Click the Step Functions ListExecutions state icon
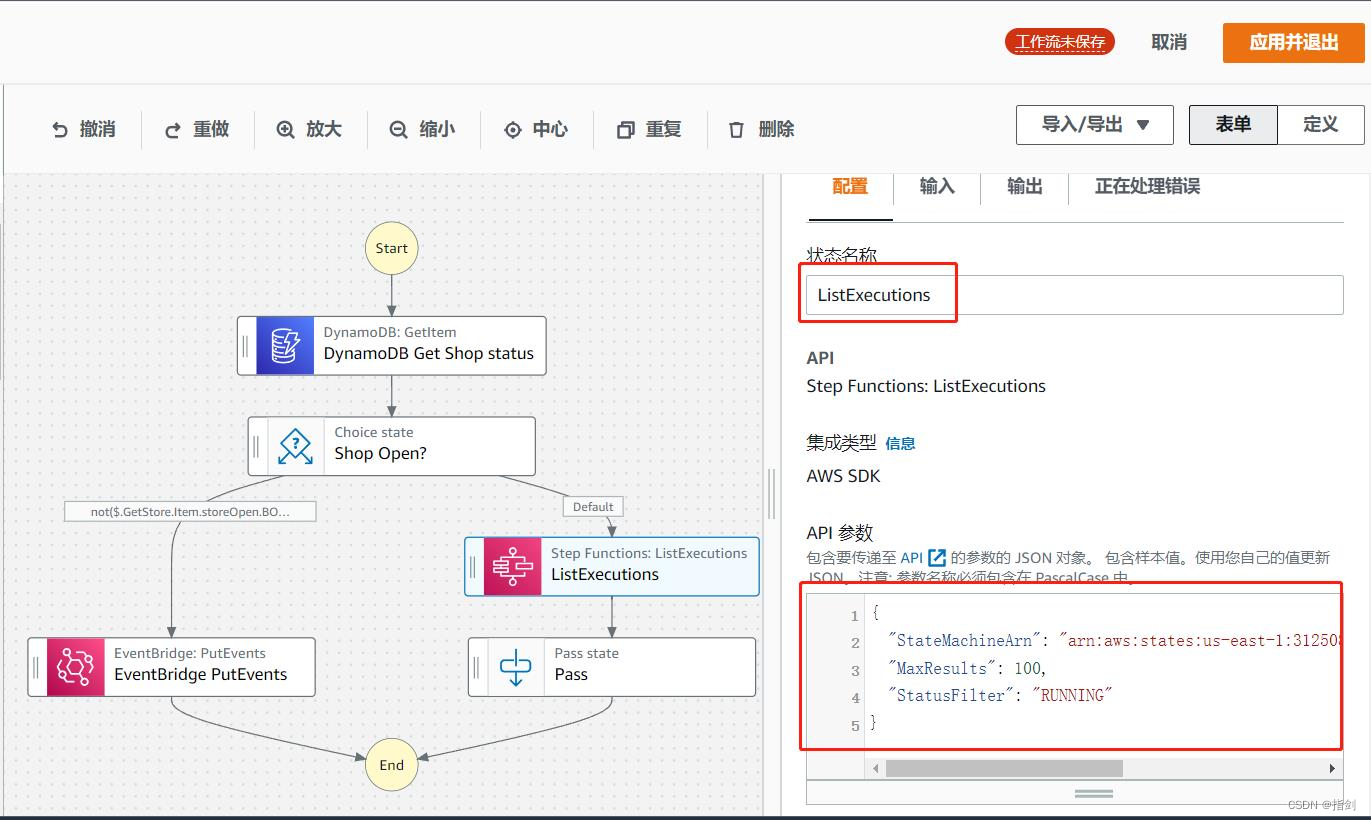 [512, 567]
